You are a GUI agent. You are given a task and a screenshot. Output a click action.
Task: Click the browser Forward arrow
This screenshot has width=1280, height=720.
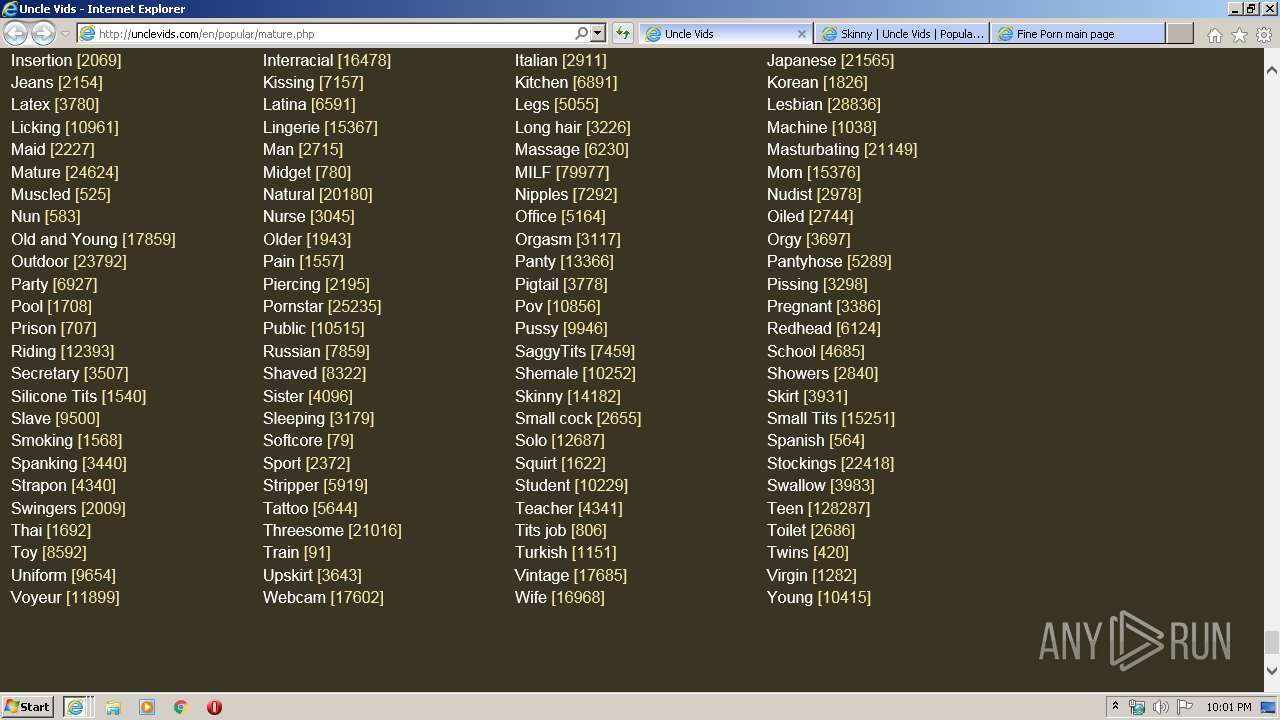pos(43,34)
